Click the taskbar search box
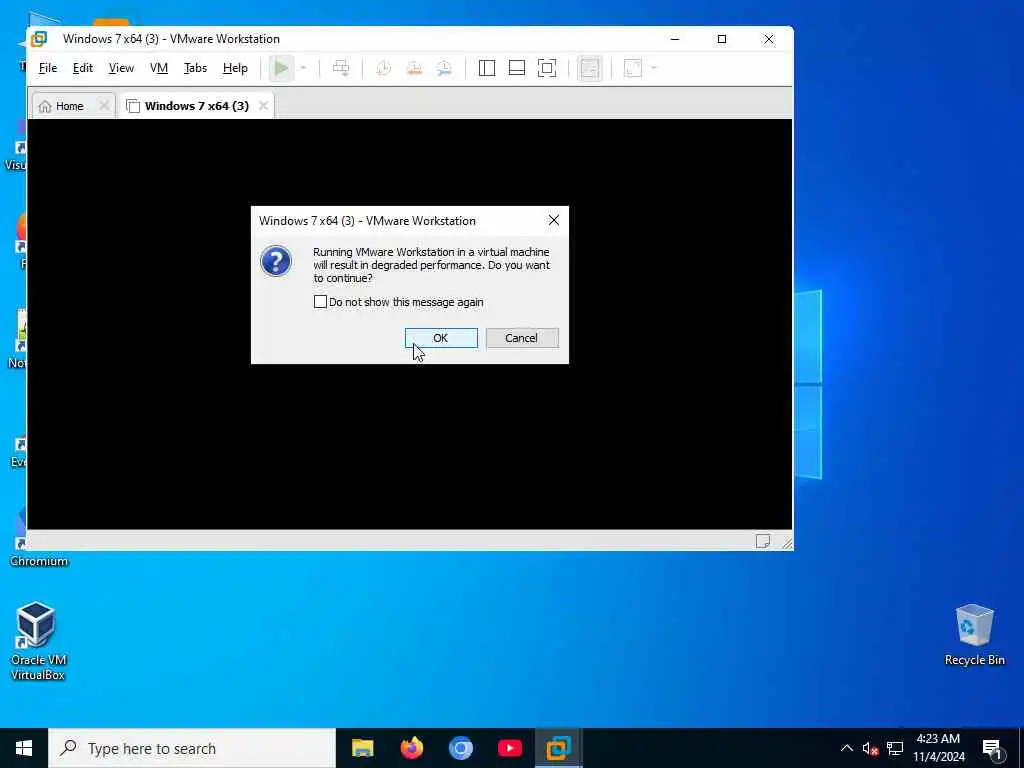This screenshot has width=1024, height=768. (192, 748)
